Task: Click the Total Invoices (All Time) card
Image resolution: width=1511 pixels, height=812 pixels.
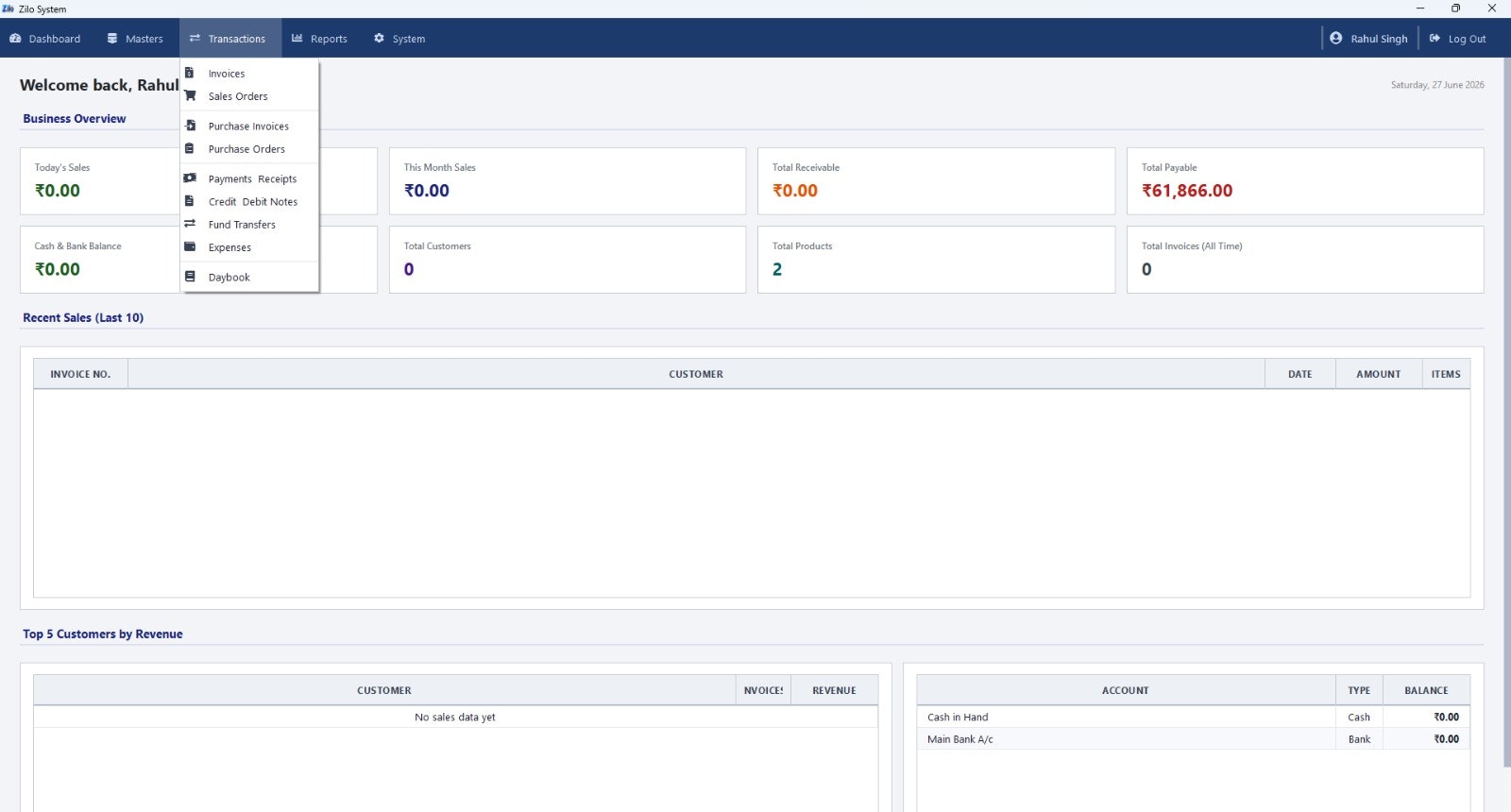Action: (1305, 259)
